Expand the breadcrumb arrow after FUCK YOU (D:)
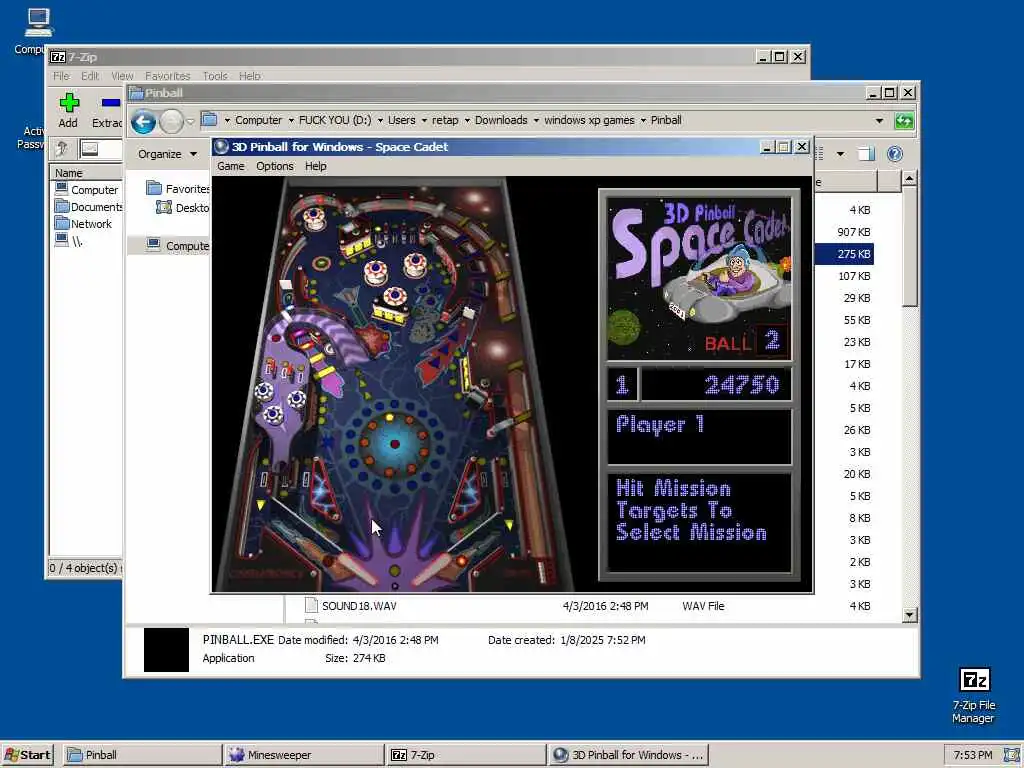The width and height of the screenshot is (1024, 768). [380, 120]
